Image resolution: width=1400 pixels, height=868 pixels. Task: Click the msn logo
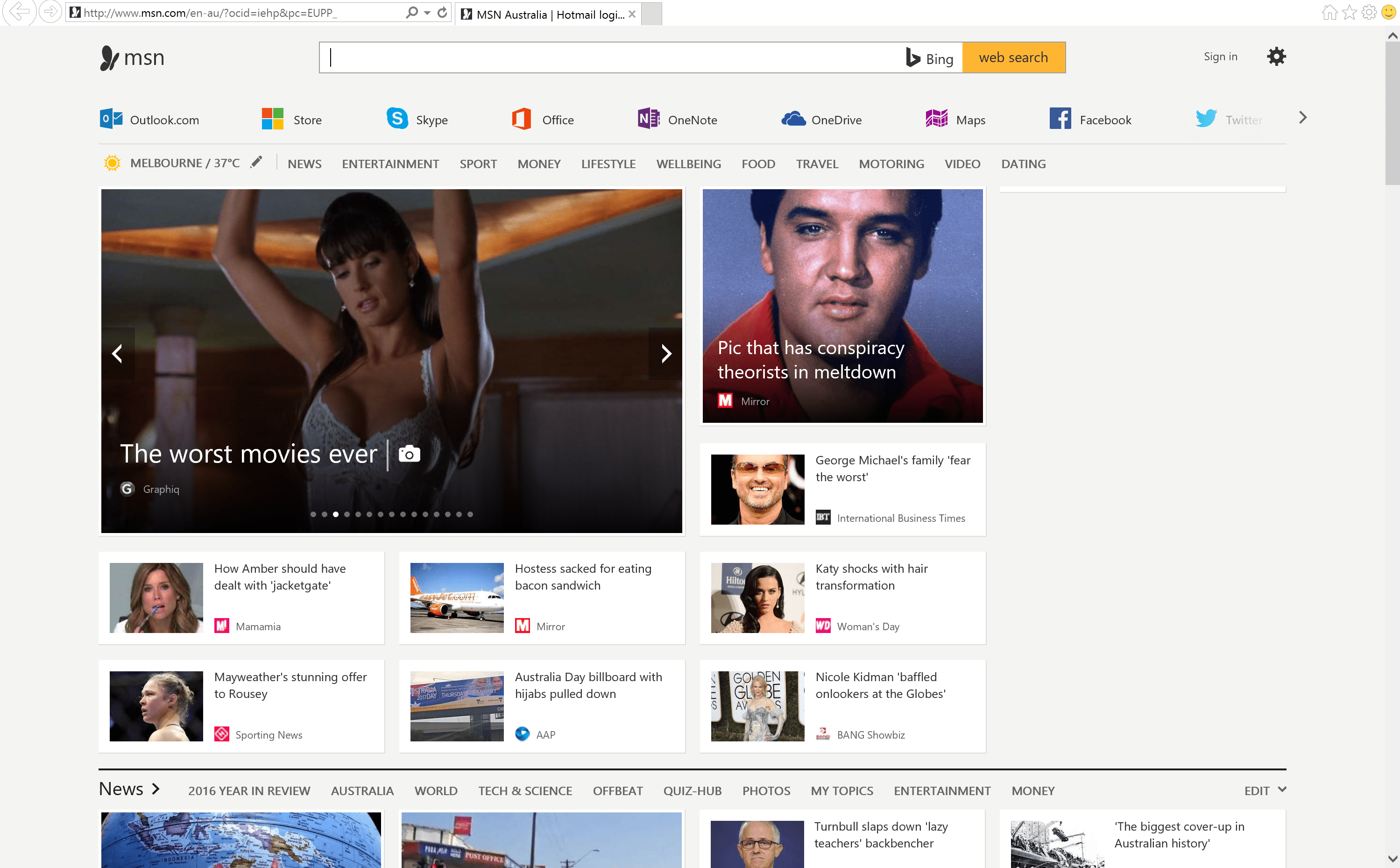pyautogui.click(x=133, y=57)
